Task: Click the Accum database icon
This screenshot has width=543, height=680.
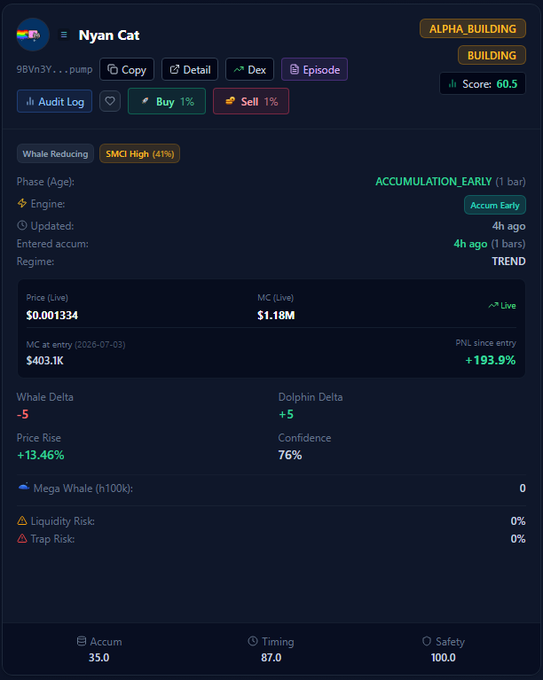Action: click(x=81, y=641)
